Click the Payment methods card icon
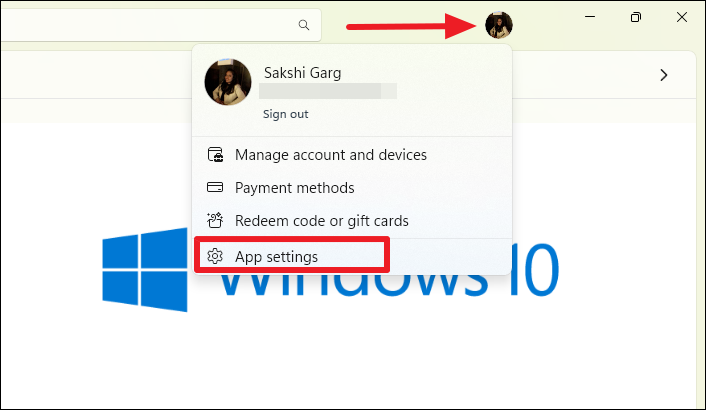This screenshot has height=410, width=706. point(215,187)
